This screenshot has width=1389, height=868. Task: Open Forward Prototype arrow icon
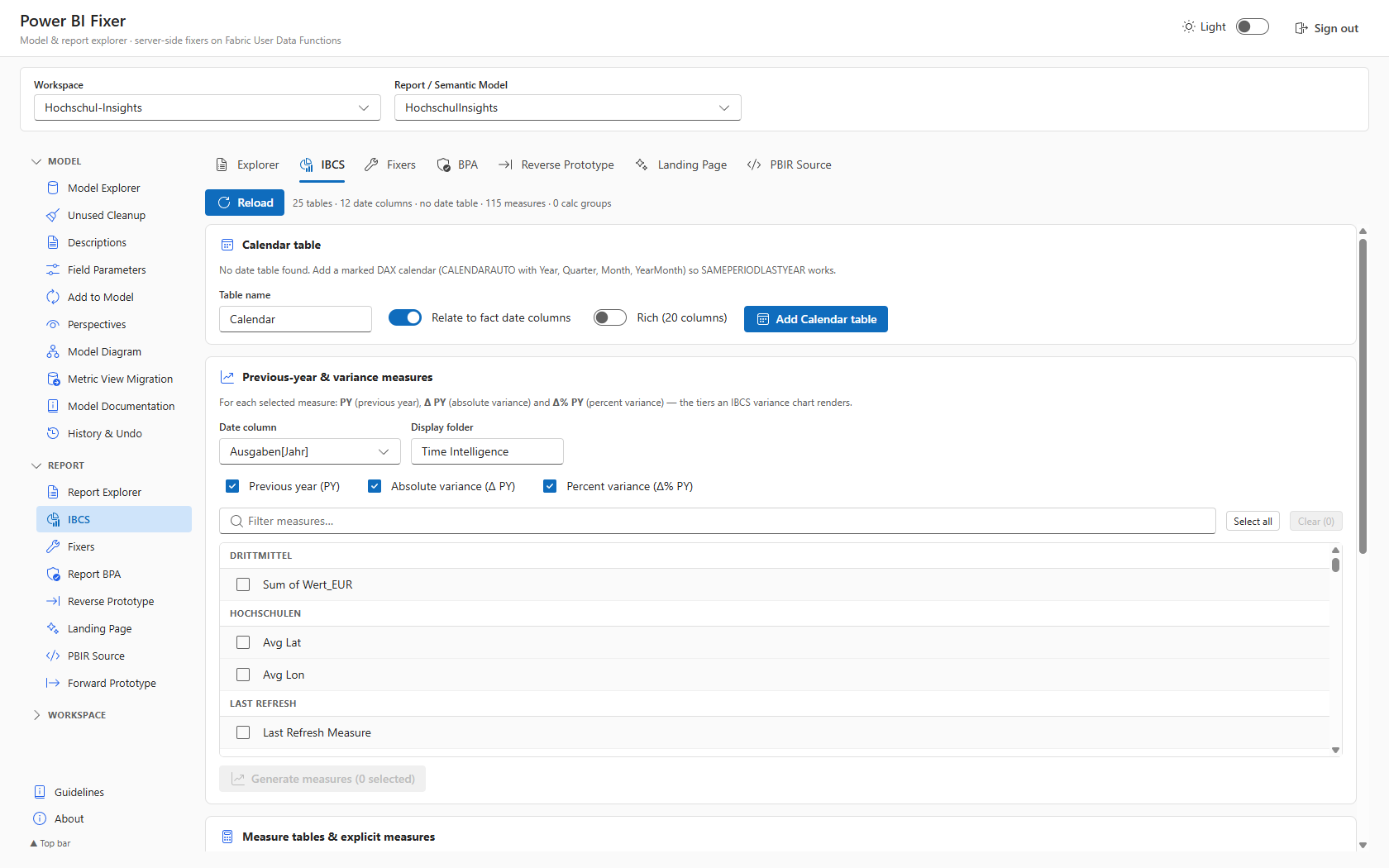click(53, 683)
